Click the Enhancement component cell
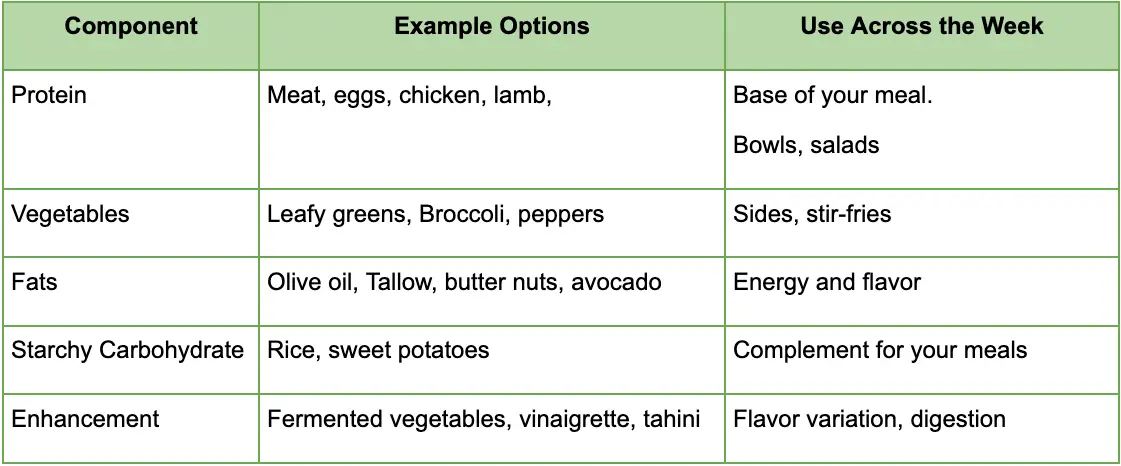Image resolution: width=1121 pixels, height=466 pixels. tap(85, 419)
